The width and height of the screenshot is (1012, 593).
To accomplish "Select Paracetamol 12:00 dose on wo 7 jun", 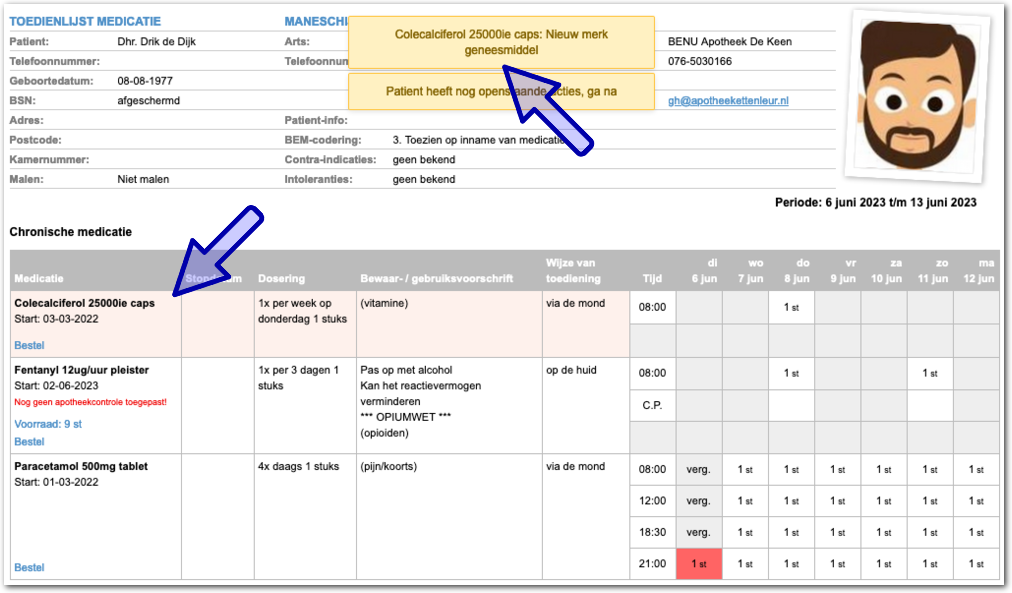I will click(x=745, y=501).
